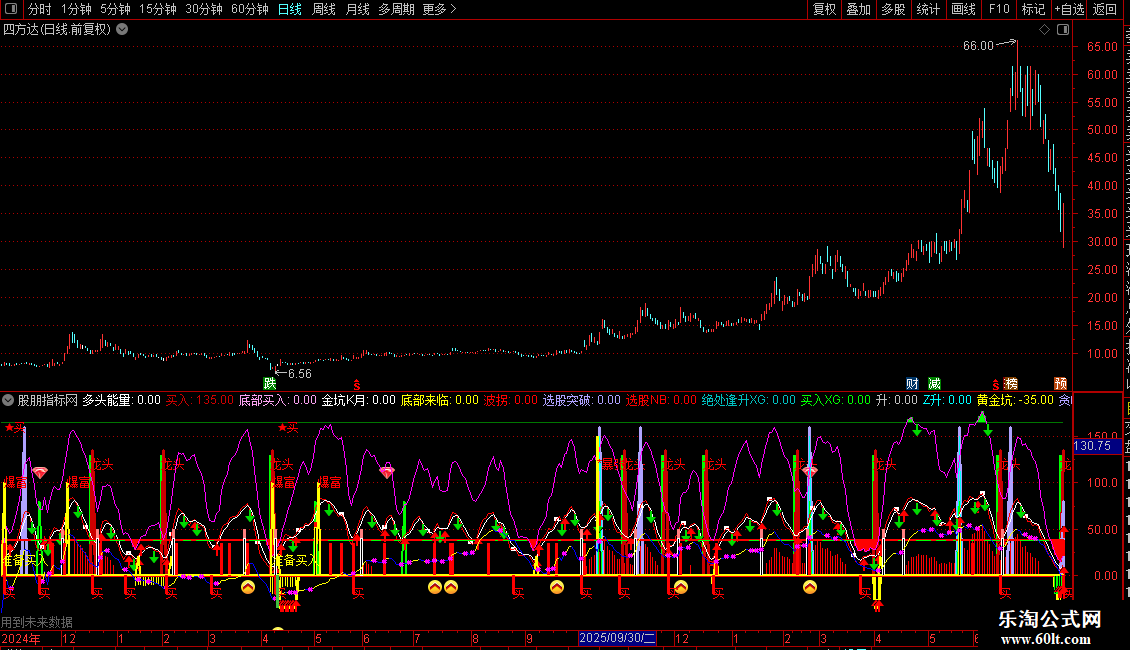Click the Z升: 0.00 readout
1130x650 pixels.
(x=947, y=400)
